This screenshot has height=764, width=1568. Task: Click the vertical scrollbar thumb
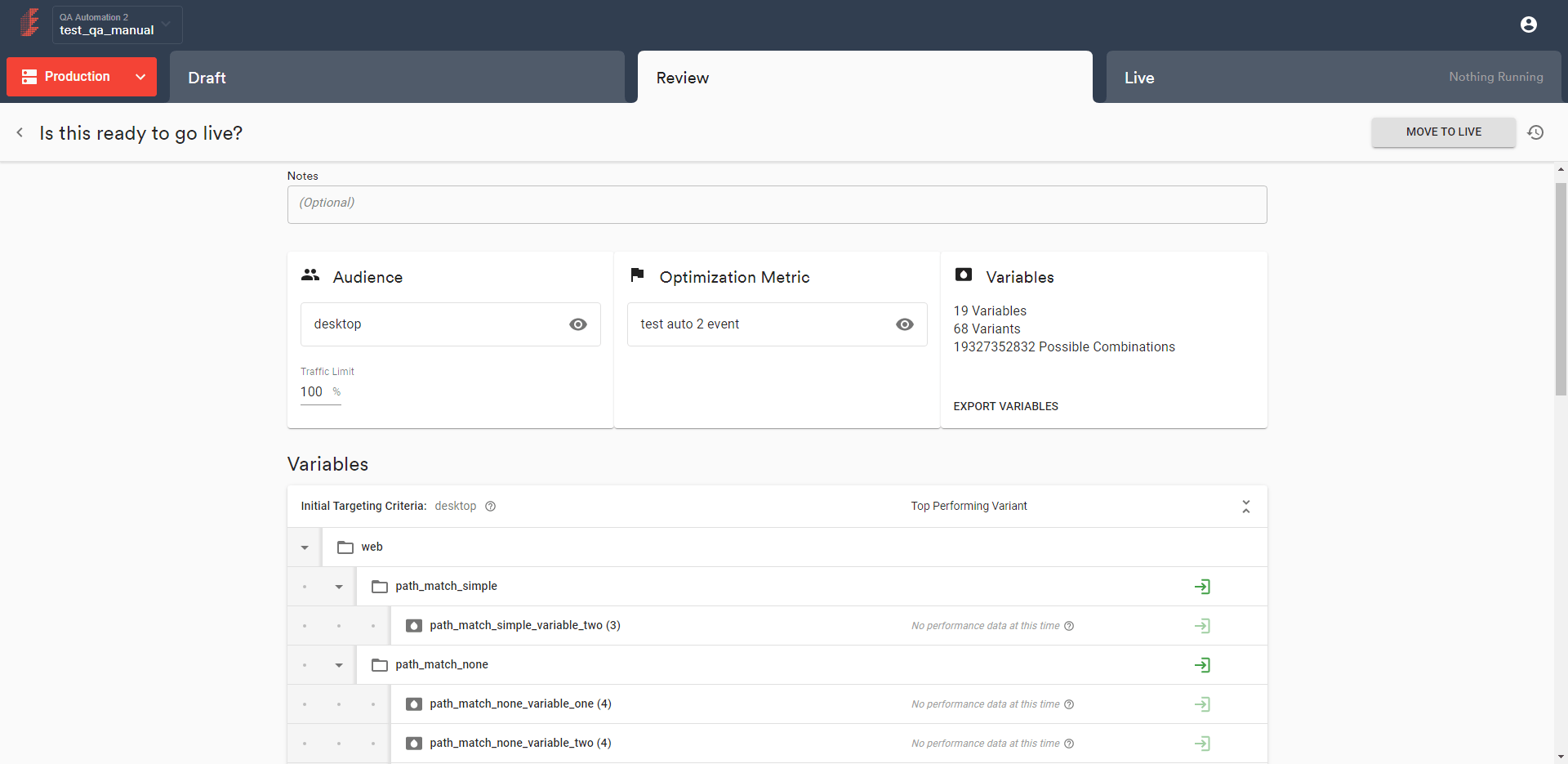click(1561, 289)
